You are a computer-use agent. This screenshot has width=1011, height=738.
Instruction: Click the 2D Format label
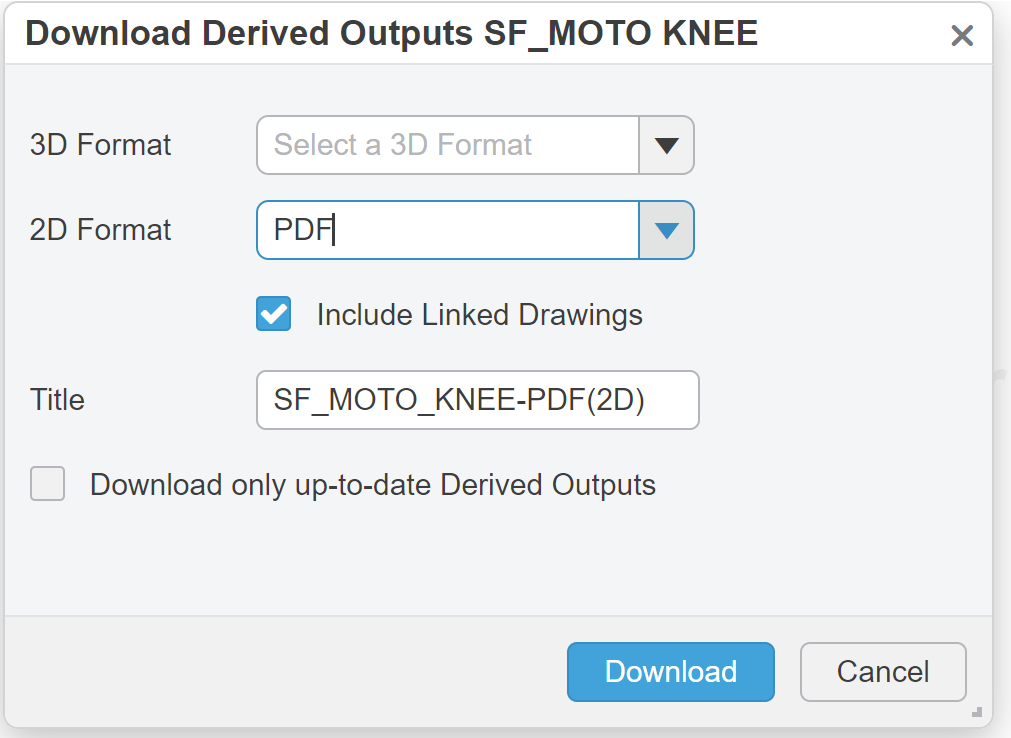point(101,229)
